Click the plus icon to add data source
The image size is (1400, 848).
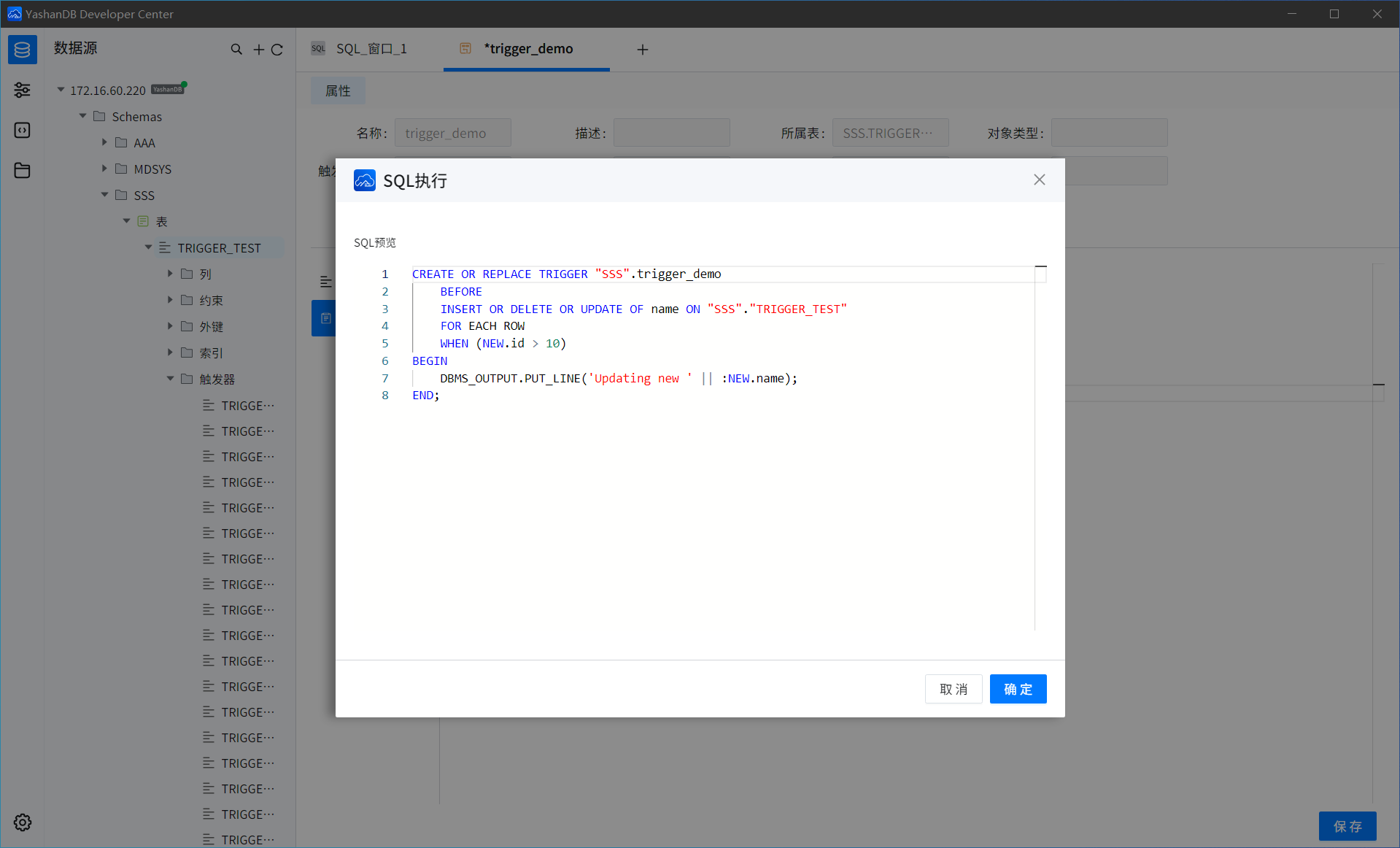coord(258,50)
